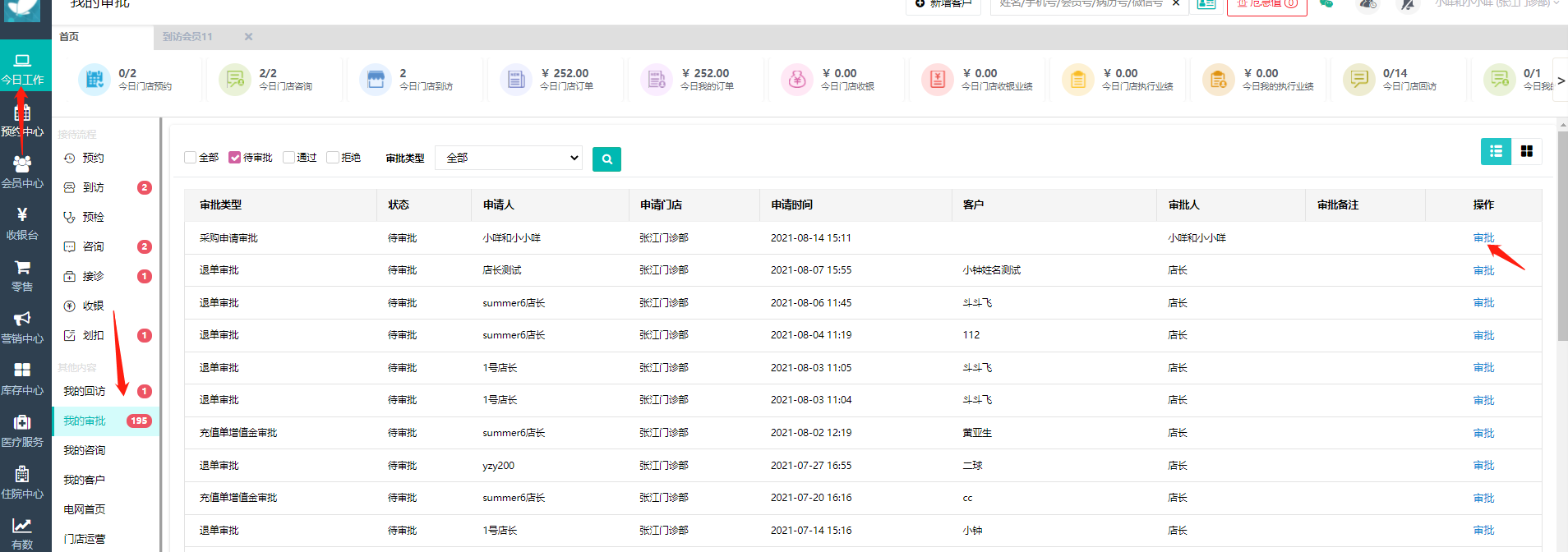Switch to list view layout
Viewport: 1568px width, 552px height.
1496,151
